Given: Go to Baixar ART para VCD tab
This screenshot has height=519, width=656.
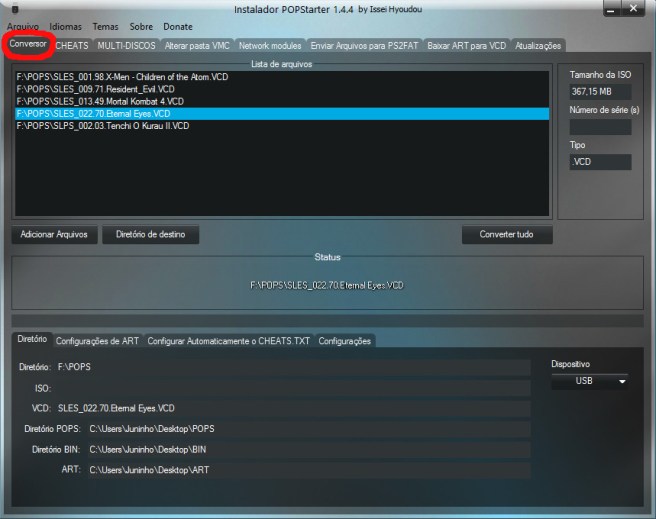Looking at the screenshot, I should (x=467, y=46).
